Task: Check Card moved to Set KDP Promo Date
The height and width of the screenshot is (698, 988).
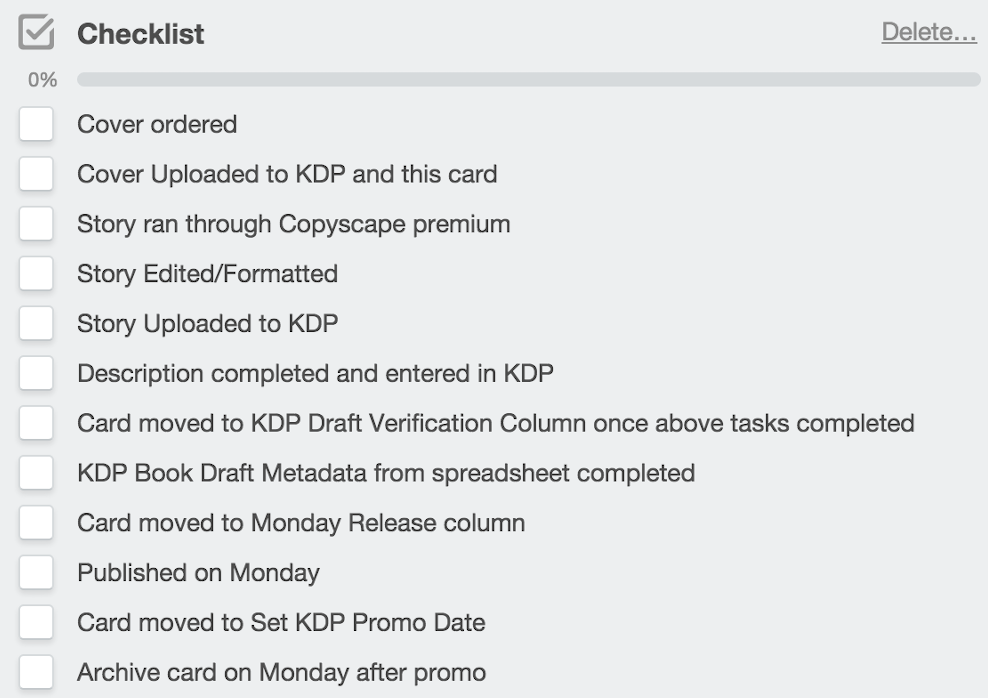Action: 36,622
